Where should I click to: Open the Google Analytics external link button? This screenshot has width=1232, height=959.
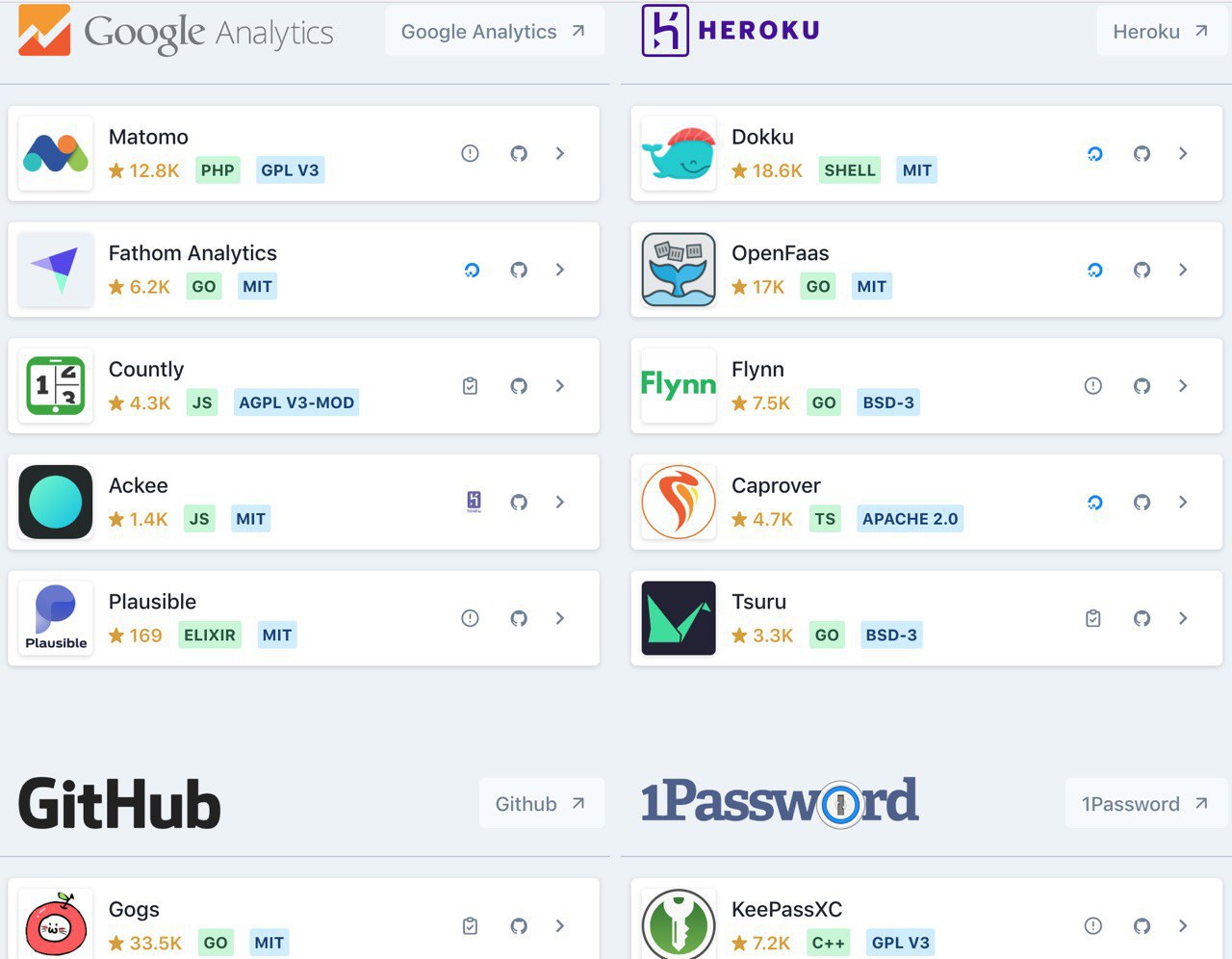click(494, 32)
